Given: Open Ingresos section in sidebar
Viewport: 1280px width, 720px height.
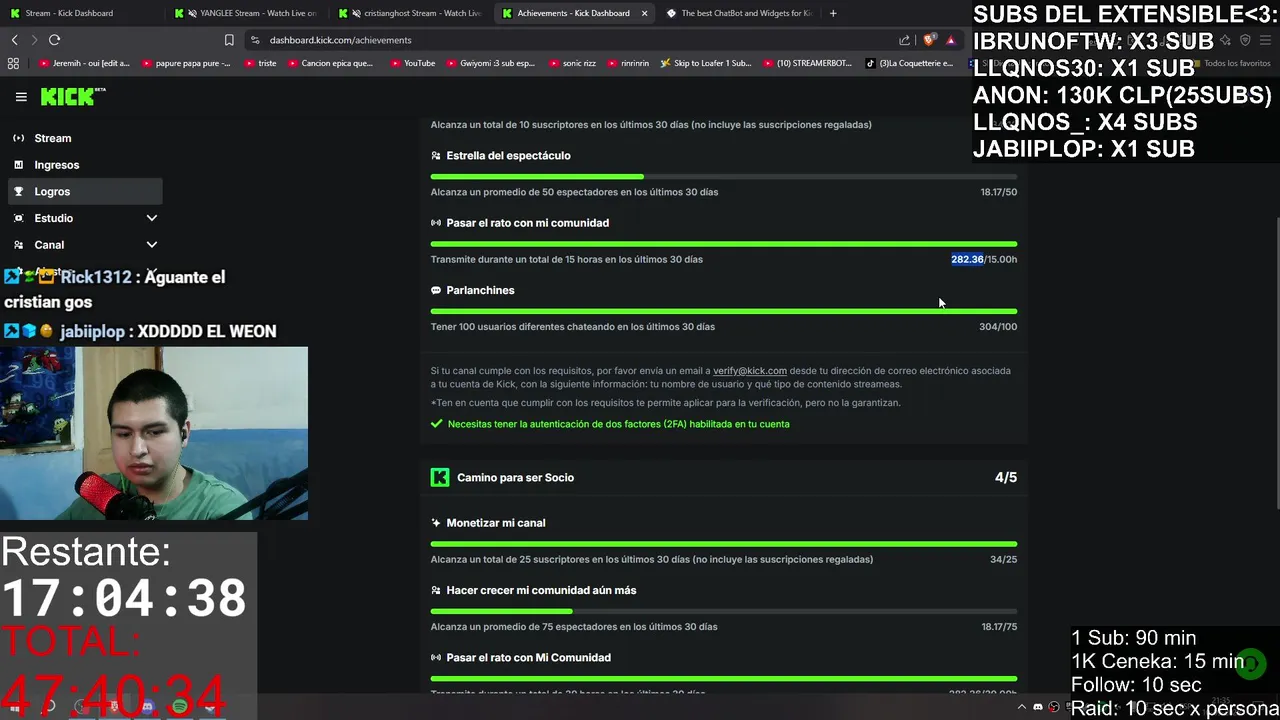Looking at the screenshot, I should coord(85,165).
